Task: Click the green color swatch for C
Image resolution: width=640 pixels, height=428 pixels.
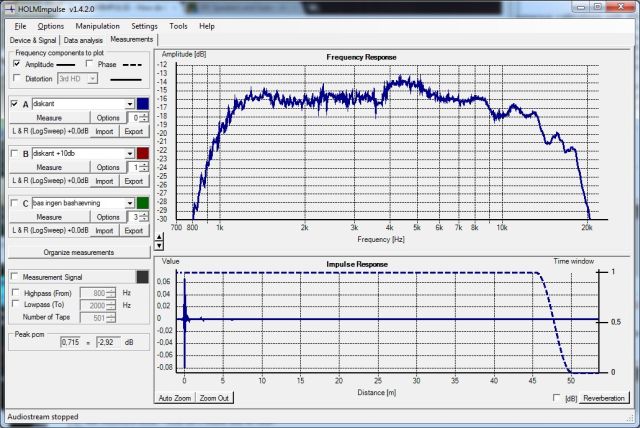Action: coord(142,203)
